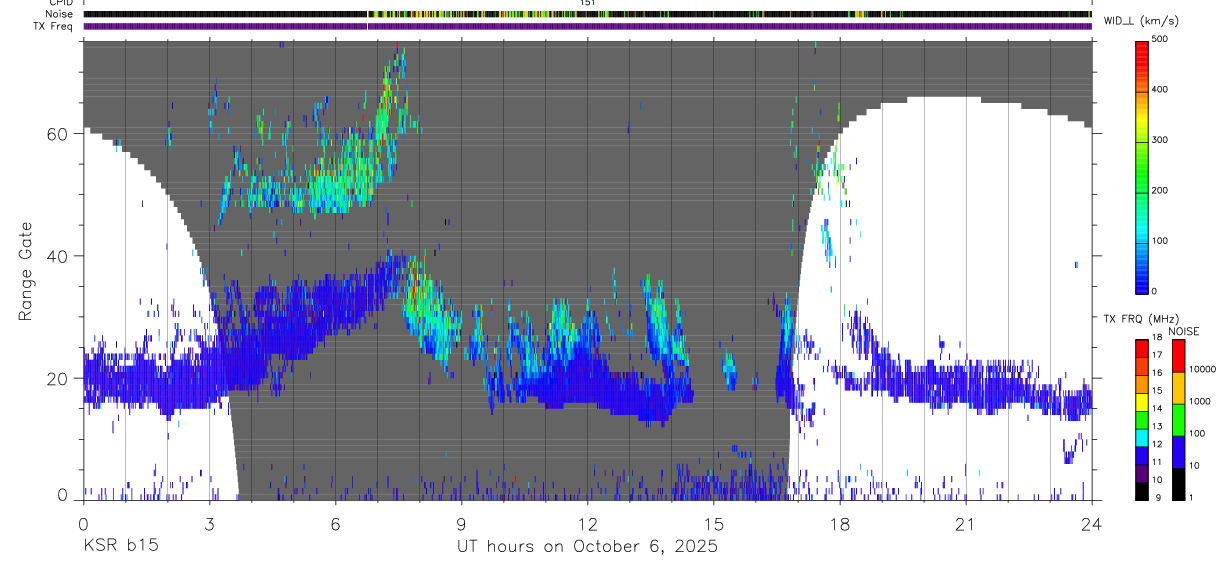
Task: Click the 'Range Gate' y-axis title
Action: click(x=26, y=272)
